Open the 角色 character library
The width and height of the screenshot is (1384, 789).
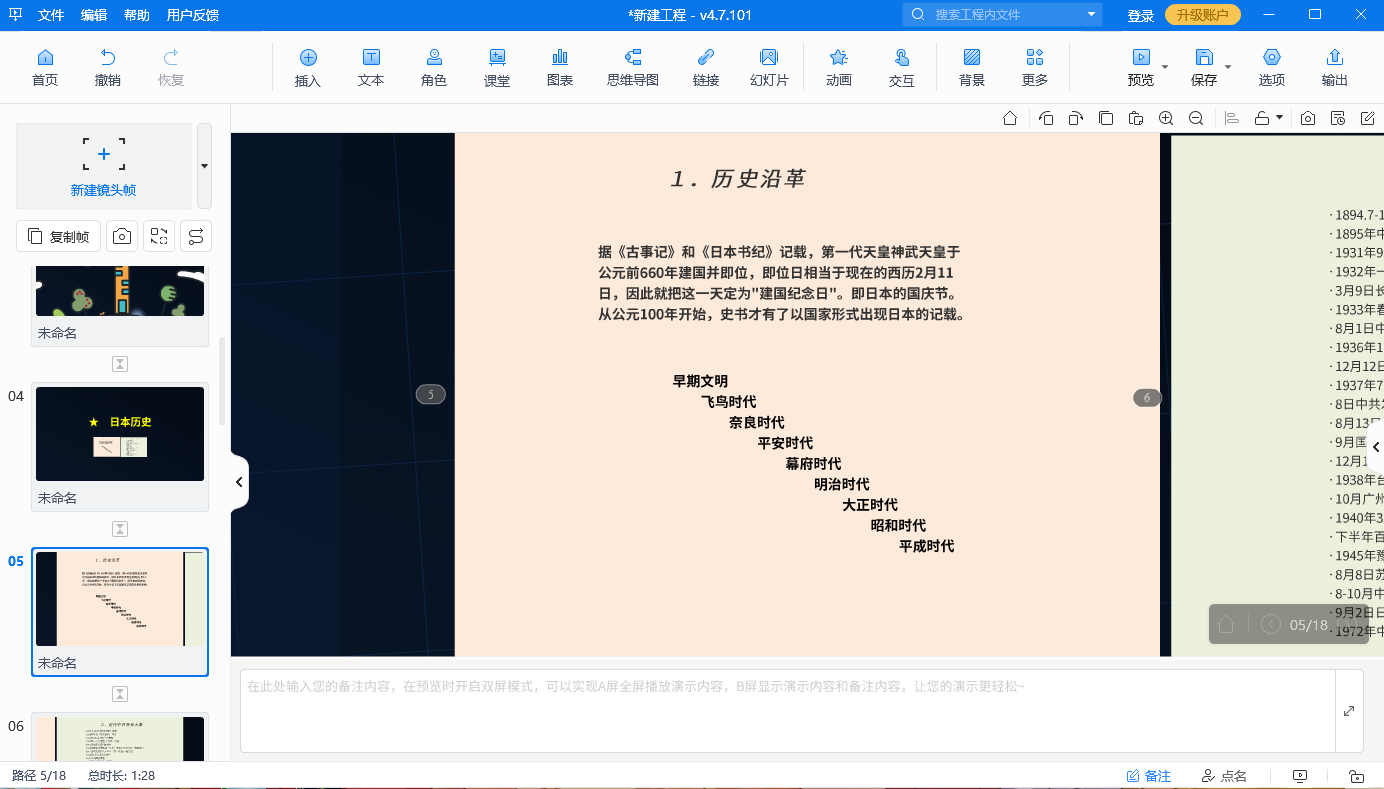point(434,67)
